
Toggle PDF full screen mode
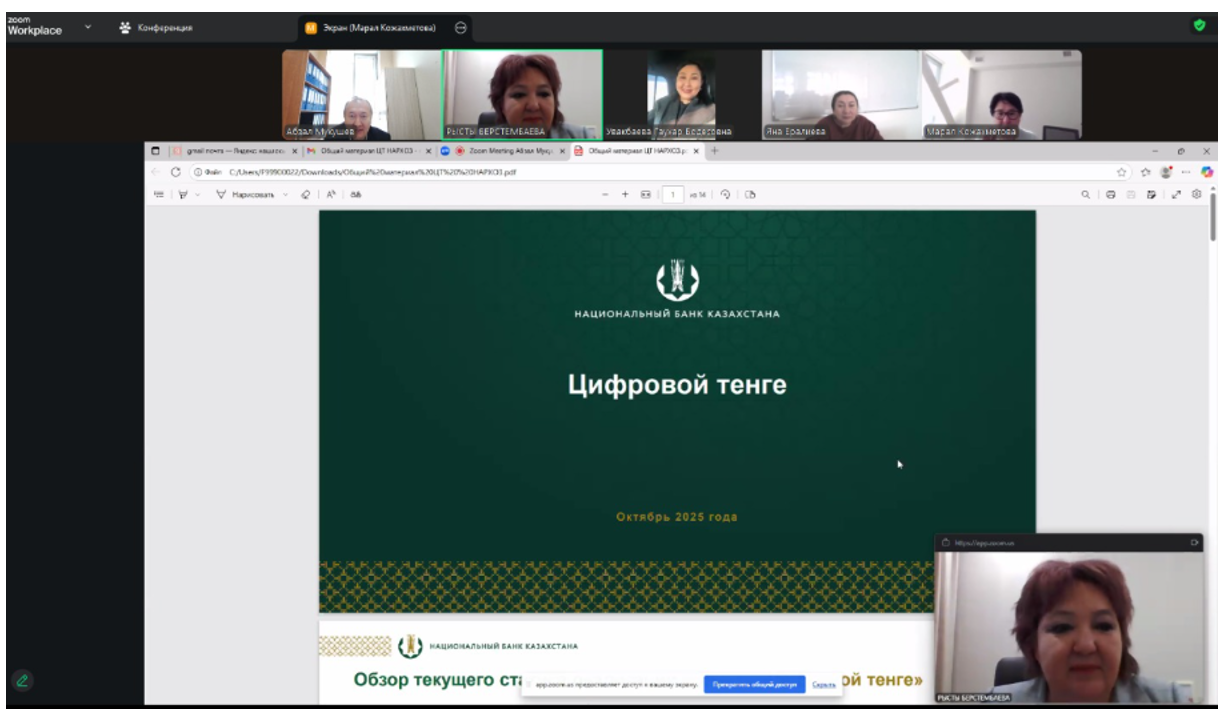1175,195
